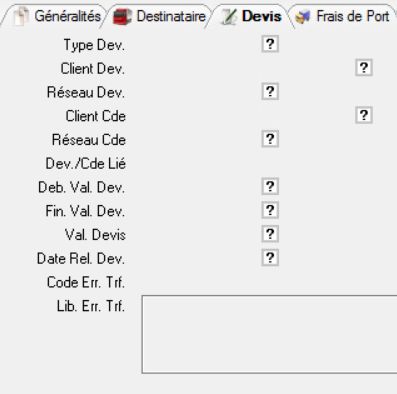The height and width of the screenshot is (394, 397).
Task: Click the red truck icon on Destinataire tab
Action: (x=122, y=16)
